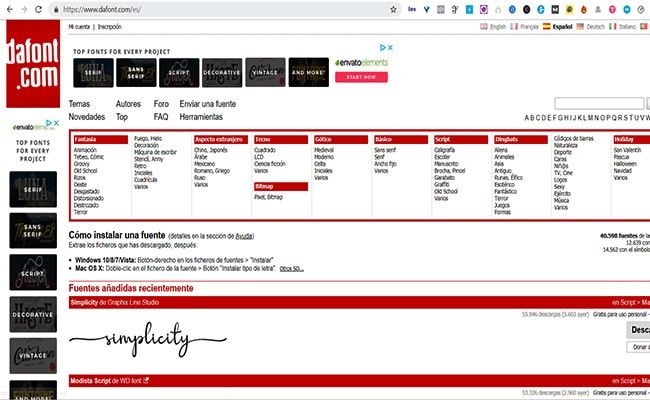
Task: Click the dafont.com red logo
Action: click(x=33, y=63)
